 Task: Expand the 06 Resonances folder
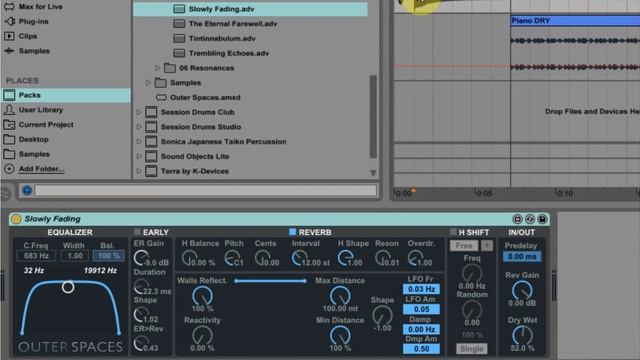[158, 68]
